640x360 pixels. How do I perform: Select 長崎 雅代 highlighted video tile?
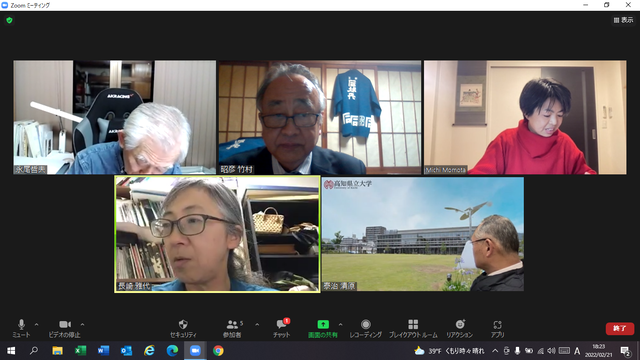pyautogui.click(x=217, y=234)
